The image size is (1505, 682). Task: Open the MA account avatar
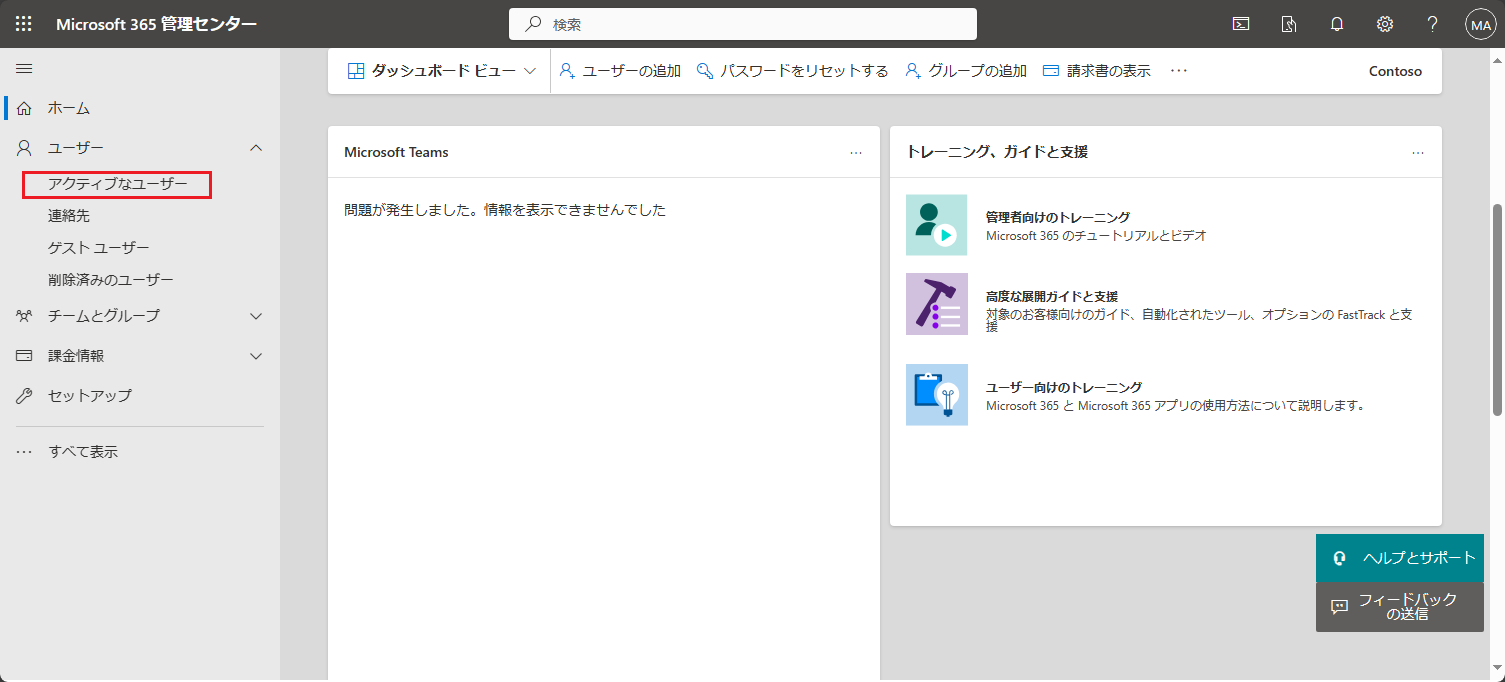(x=1480, y=24)
